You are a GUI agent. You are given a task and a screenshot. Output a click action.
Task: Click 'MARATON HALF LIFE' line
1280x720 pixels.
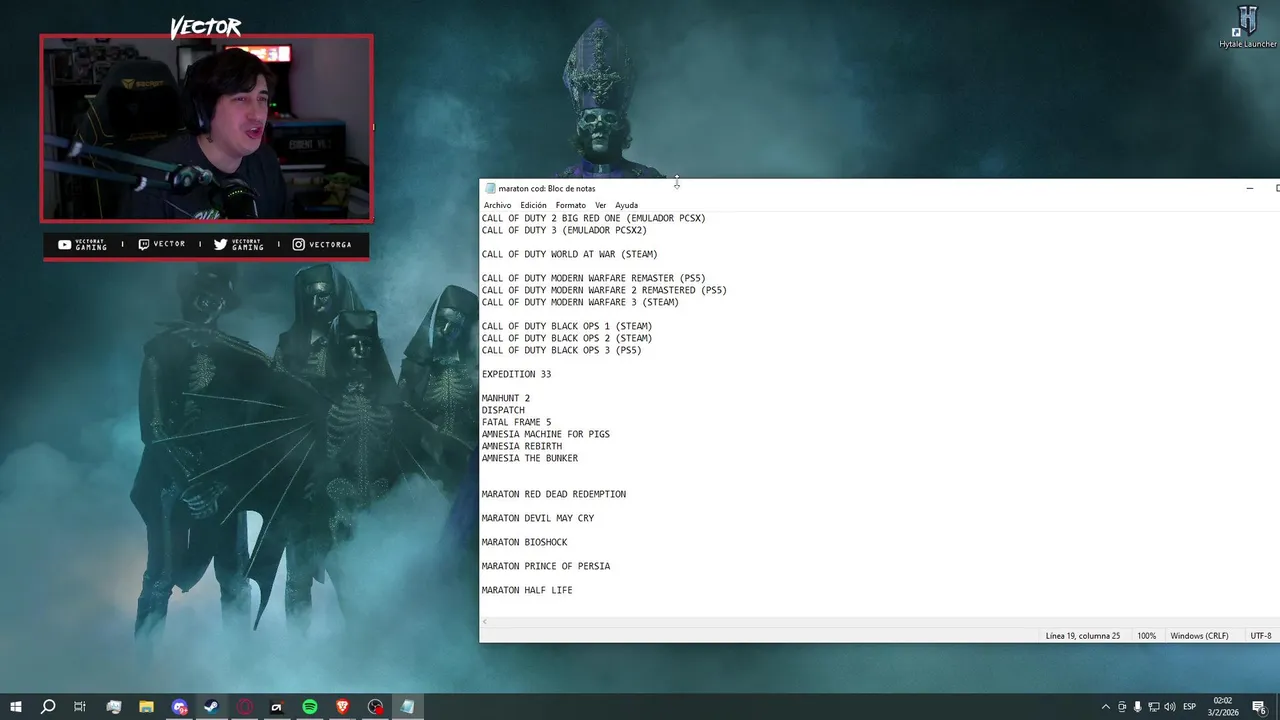(x=527, y=590)
